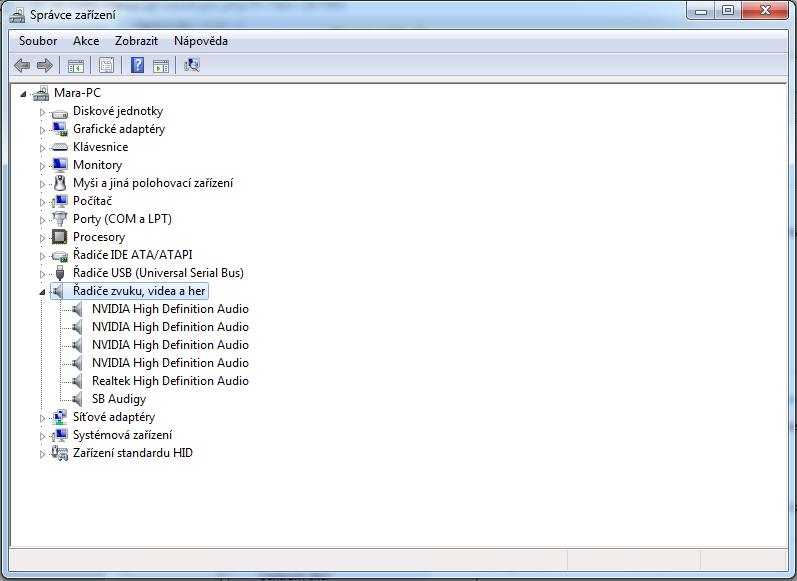Open the Nápověda menu
Screen dimensions: 797x581
[201, 41]
